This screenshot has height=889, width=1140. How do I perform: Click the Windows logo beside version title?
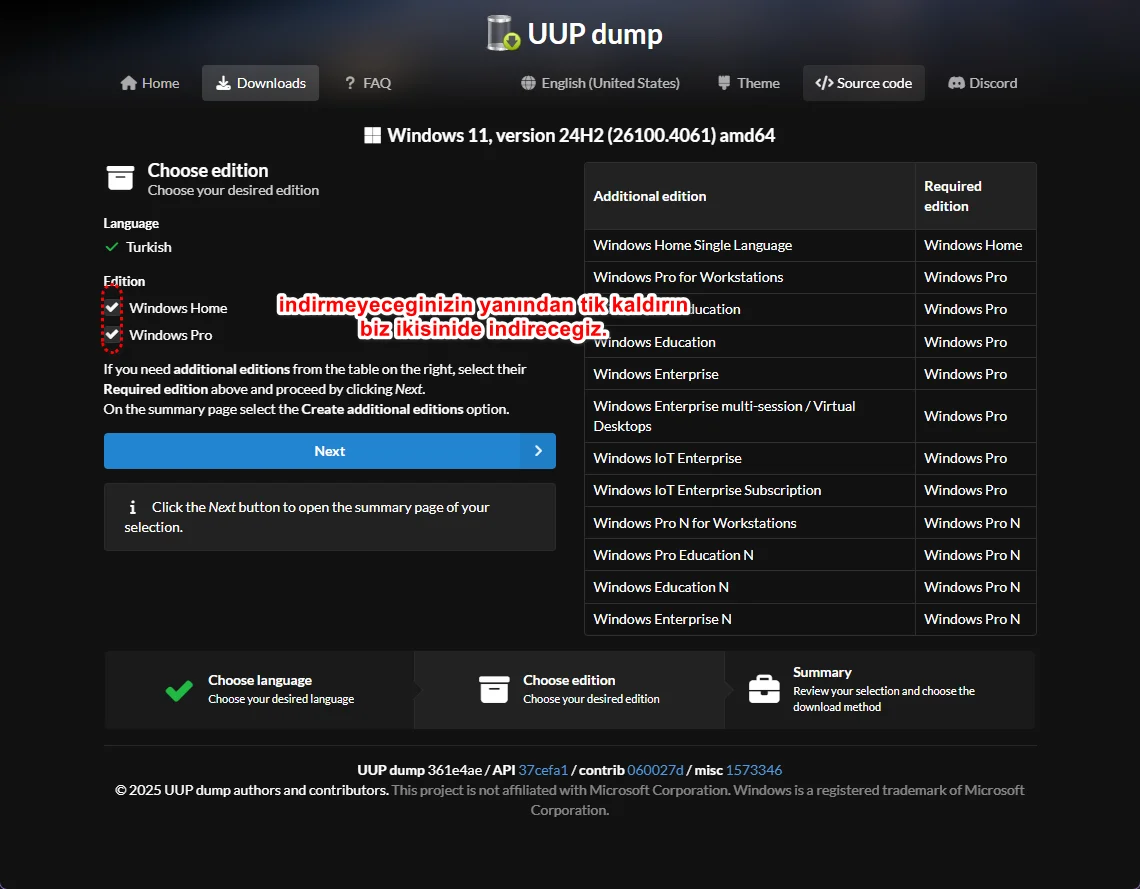click(372, 135)
